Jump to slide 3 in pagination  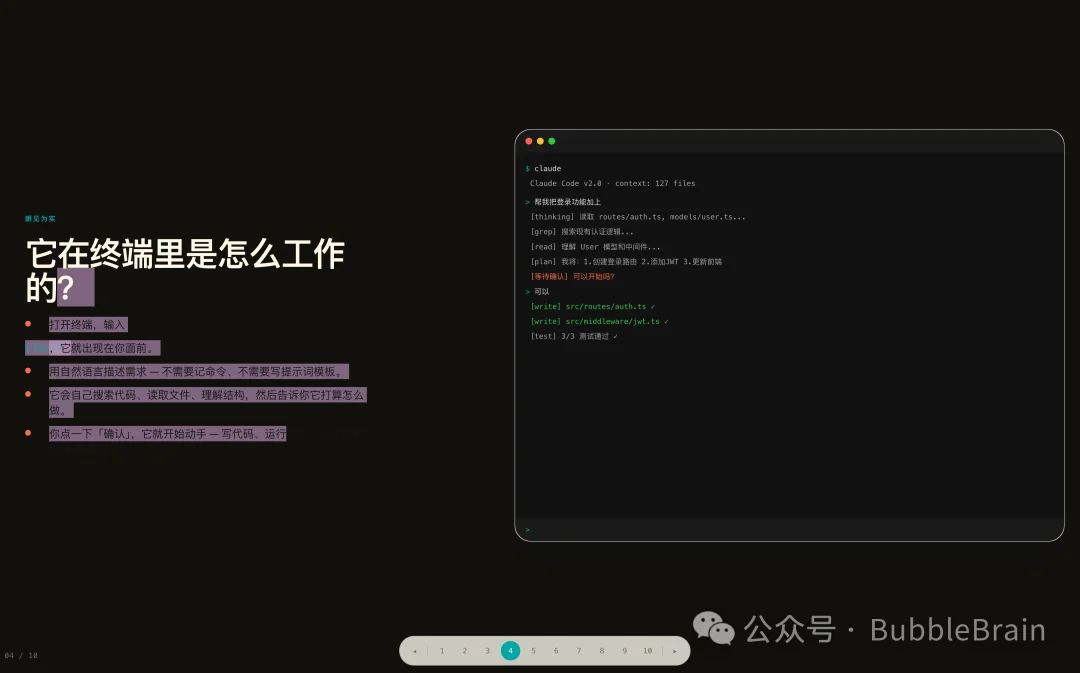488,651
